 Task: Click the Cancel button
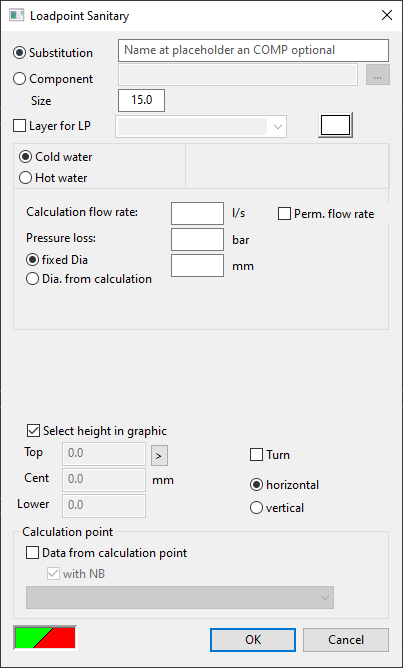(346, 640)
